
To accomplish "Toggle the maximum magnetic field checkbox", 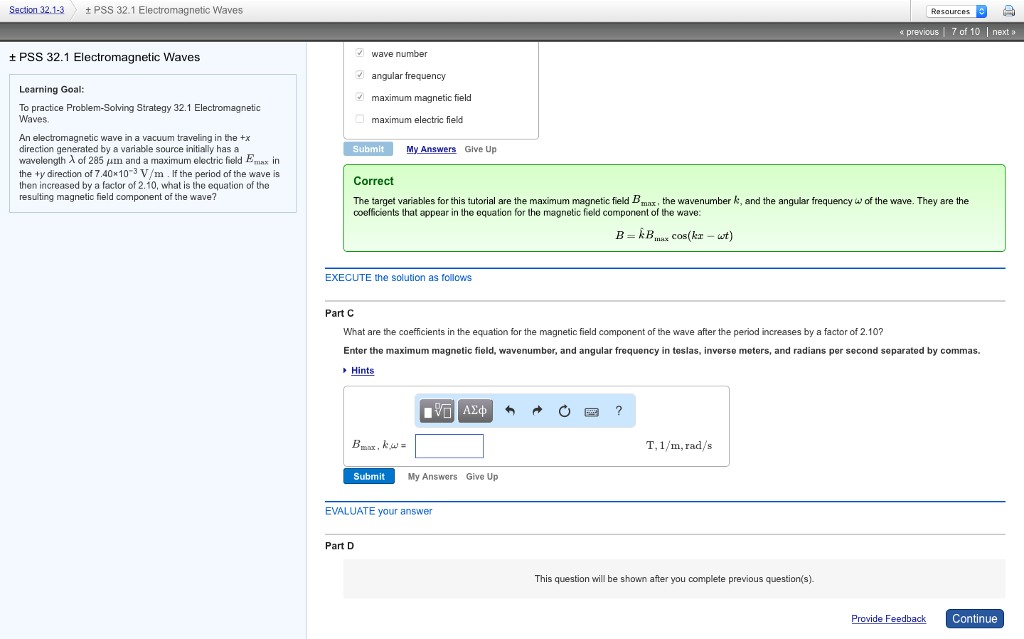I will point(359,97).
